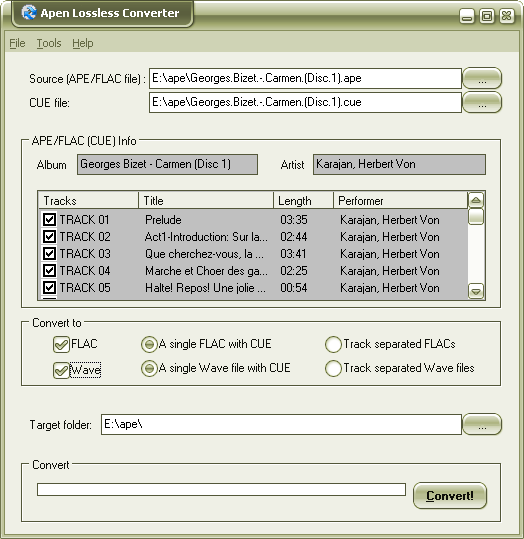524x539 pixels.
Task: Minimize the converter window
Action: (467, 16)
